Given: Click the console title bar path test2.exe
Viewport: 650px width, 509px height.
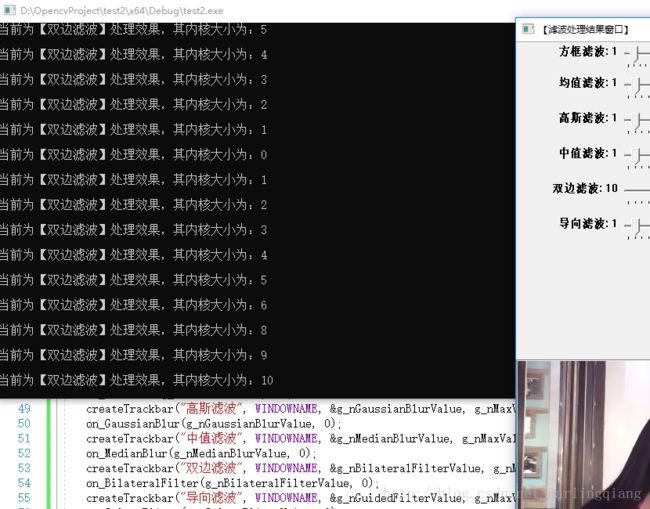Looking at the screenshot, I should point(121,10).
